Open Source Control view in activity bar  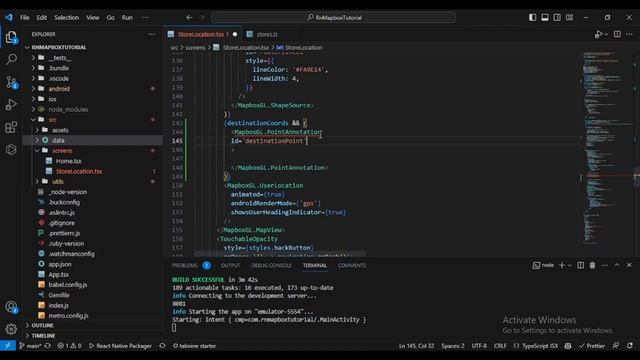pos(11,82)
